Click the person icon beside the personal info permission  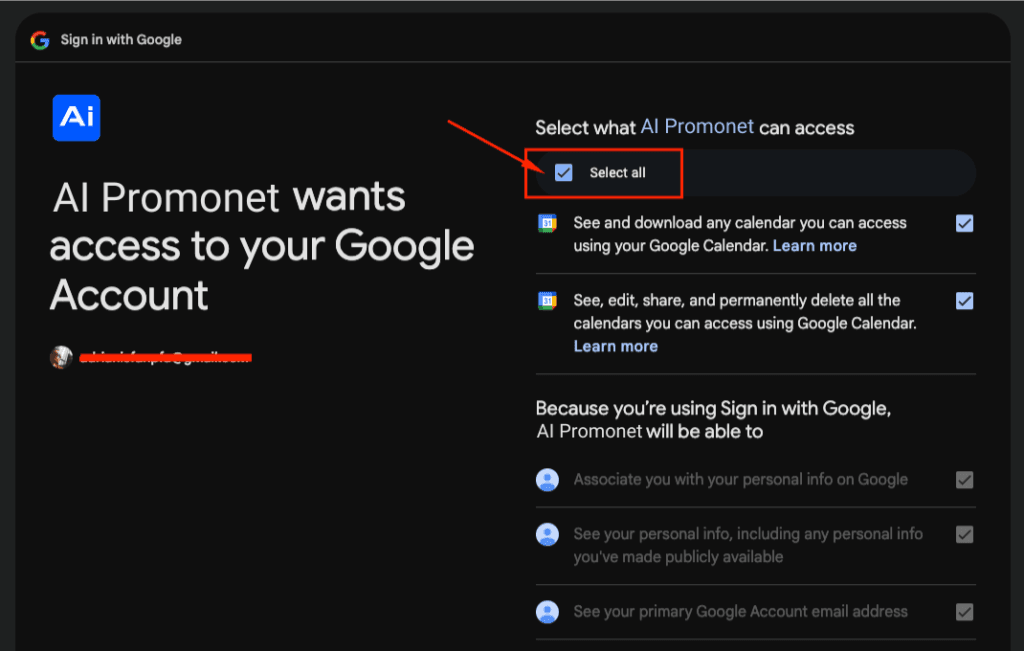(x=547, y=534)
